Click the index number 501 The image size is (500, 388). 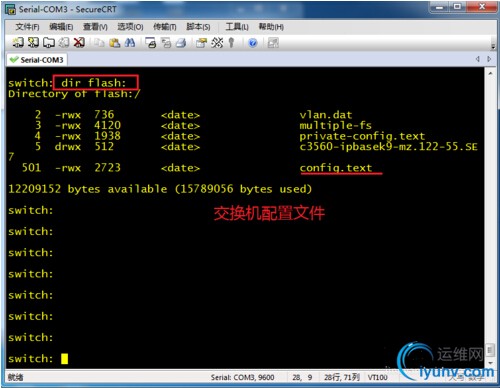(31, 168)
